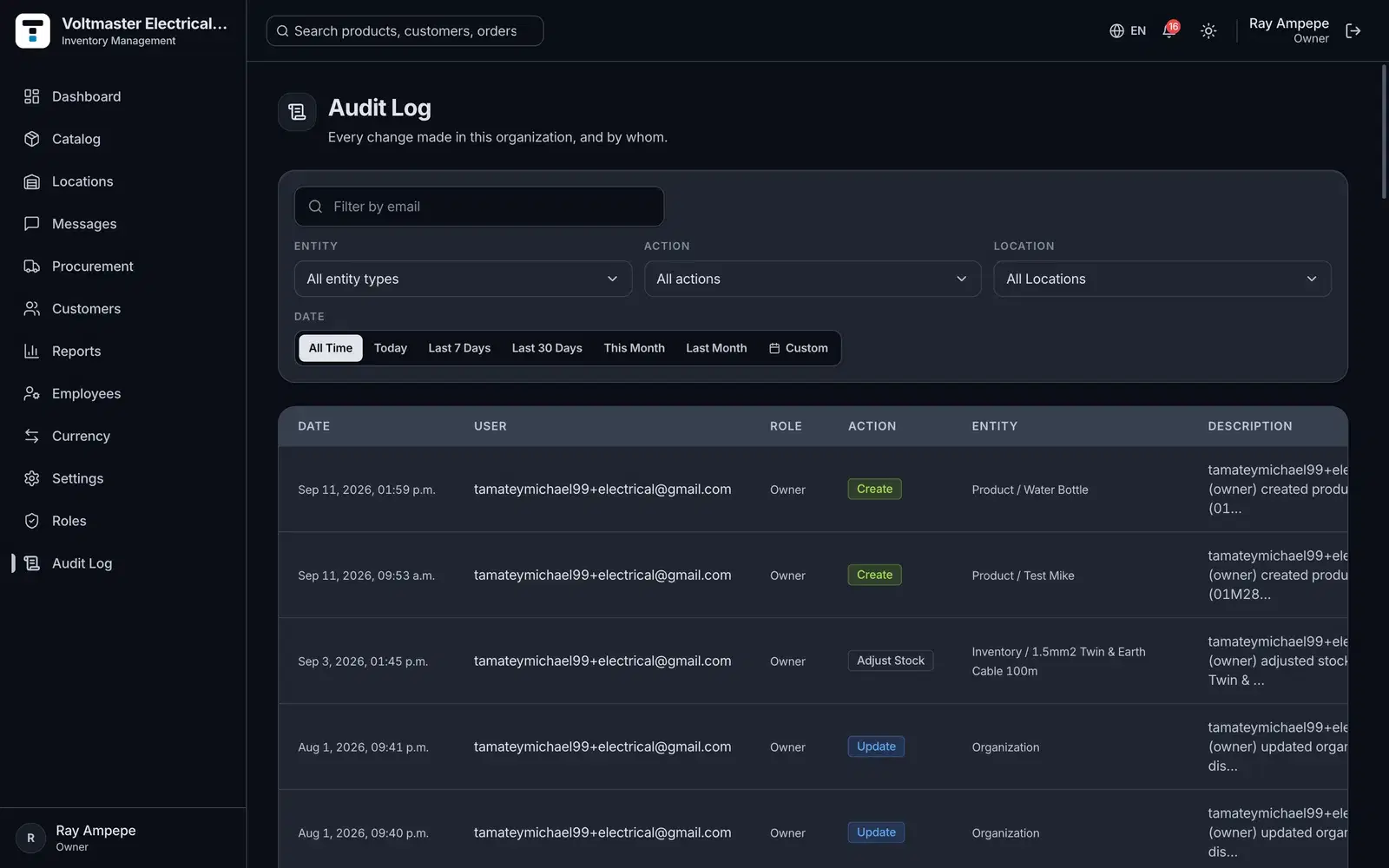The width and height of the screenshot is (1389, 868).
Task: Click Create badge in Test Mike row
Action: click(x=874, y=575)
